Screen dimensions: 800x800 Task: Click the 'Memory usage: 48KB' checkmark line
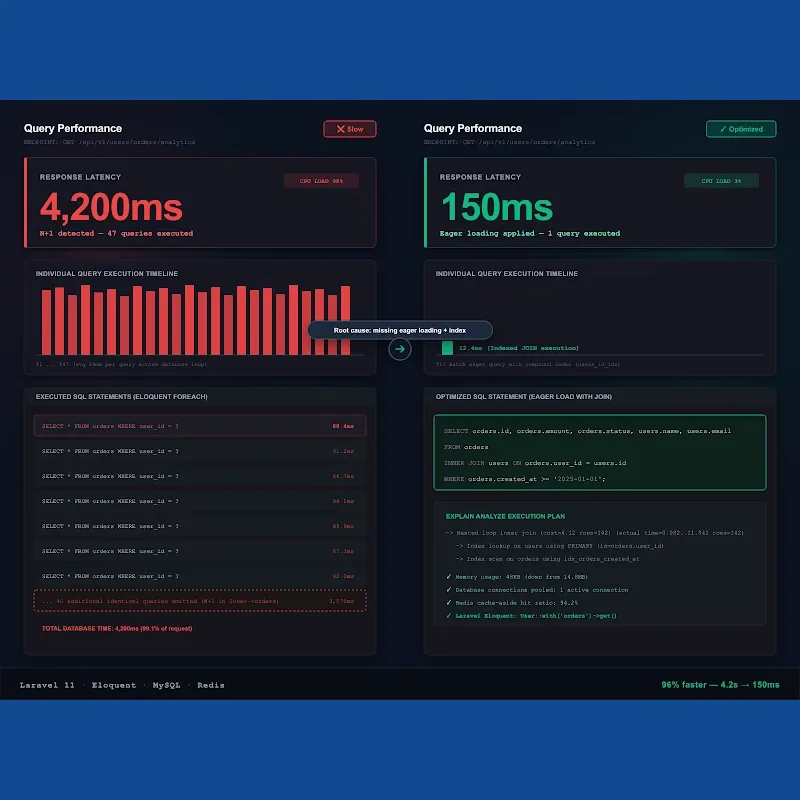(517, 577)
